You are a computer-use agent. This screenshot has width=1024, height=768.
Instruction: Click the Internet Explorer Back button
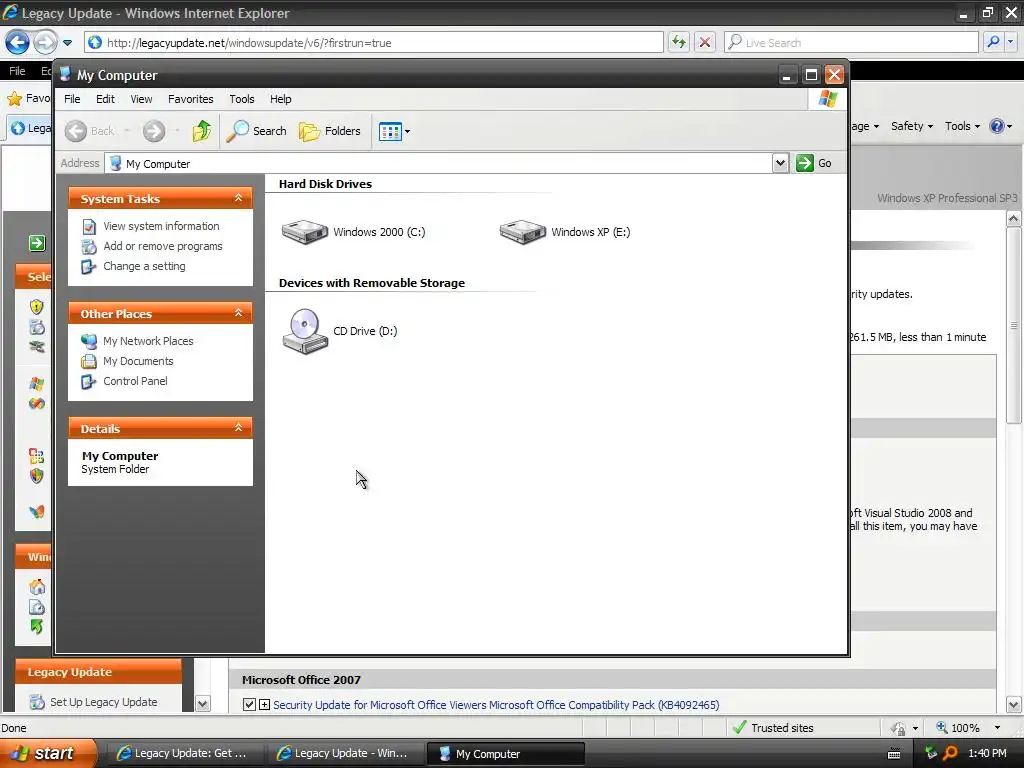coord(18,42)
